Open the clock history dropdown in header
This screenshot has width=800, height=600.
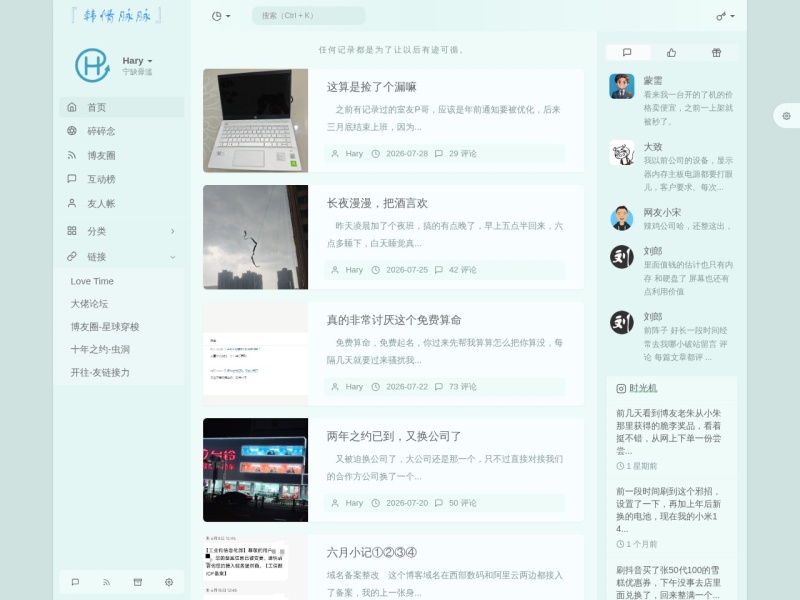[x=220, y=16]
